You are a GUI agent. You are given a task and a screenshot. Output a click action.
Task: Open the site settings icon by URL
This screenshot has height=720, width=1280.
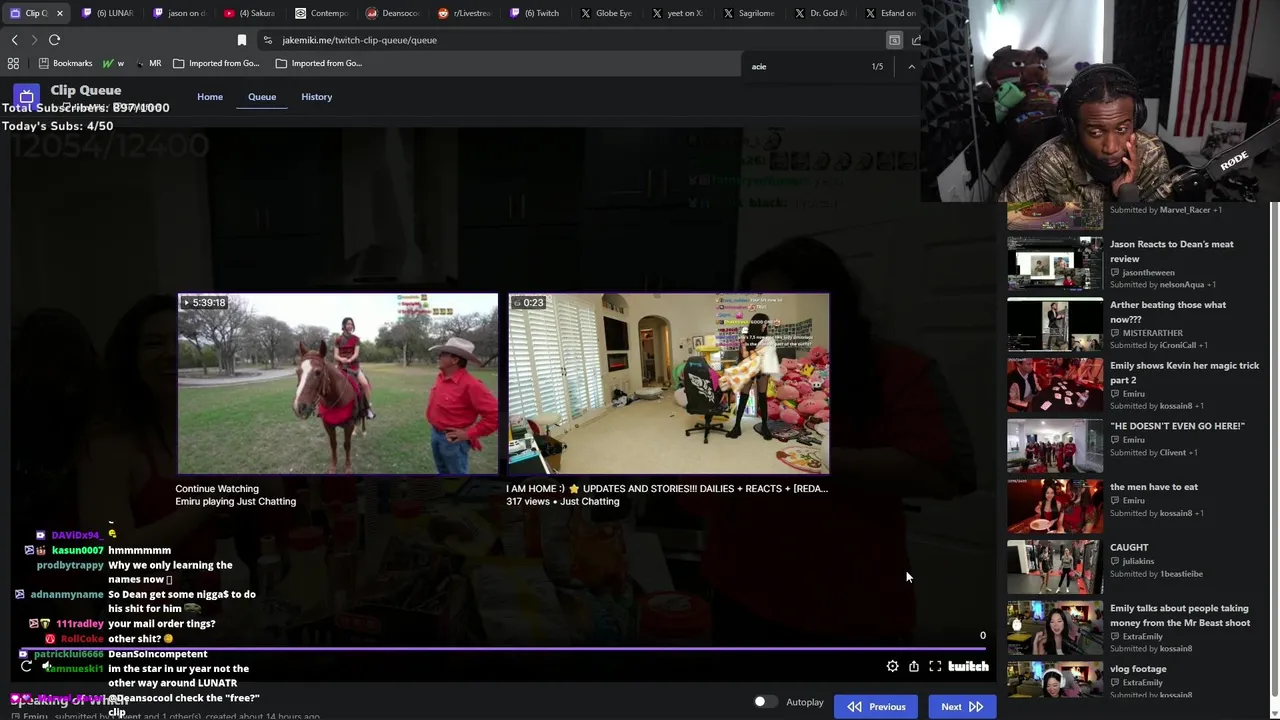[x=267, y=40]
